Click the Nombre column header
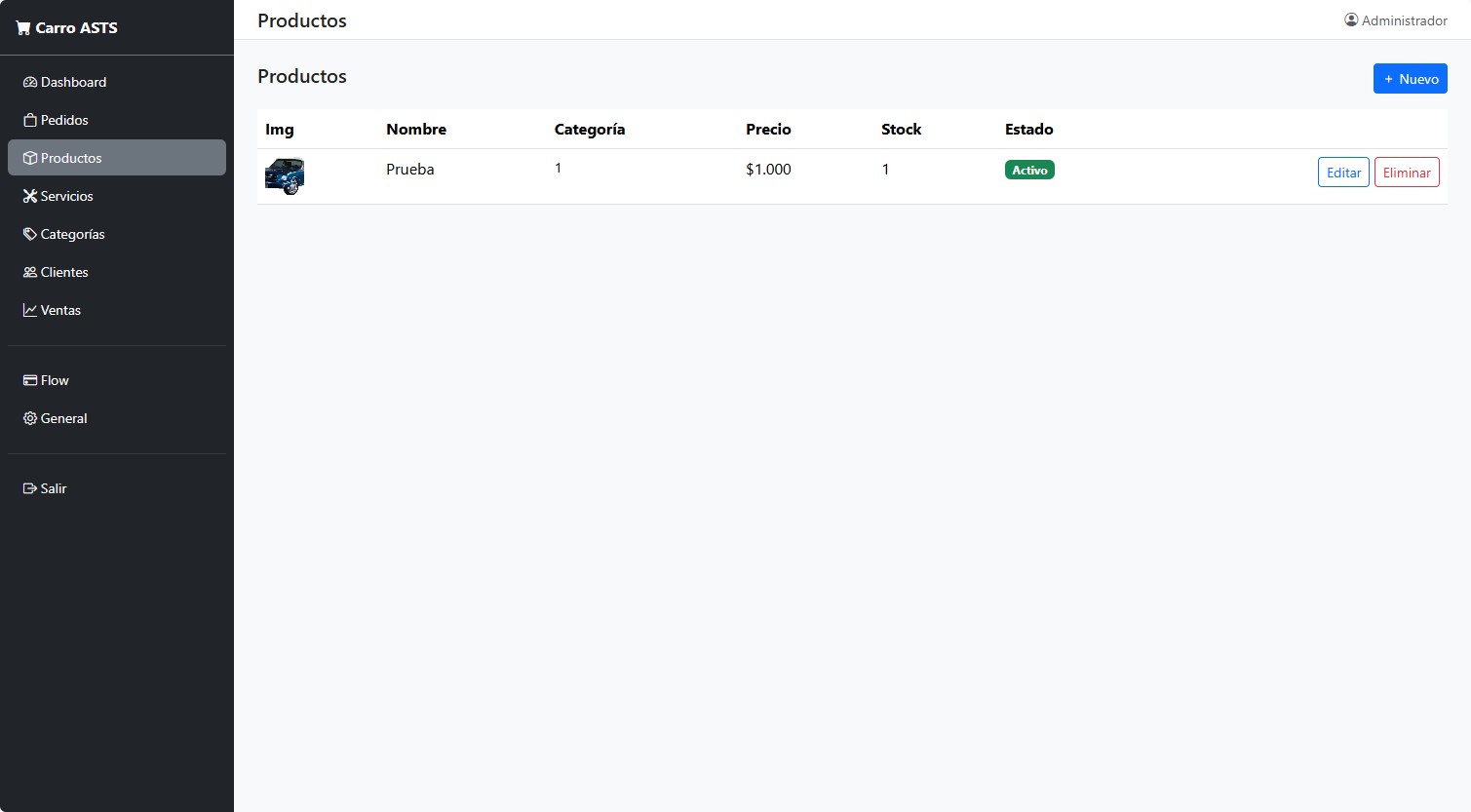 click(416, 130)
